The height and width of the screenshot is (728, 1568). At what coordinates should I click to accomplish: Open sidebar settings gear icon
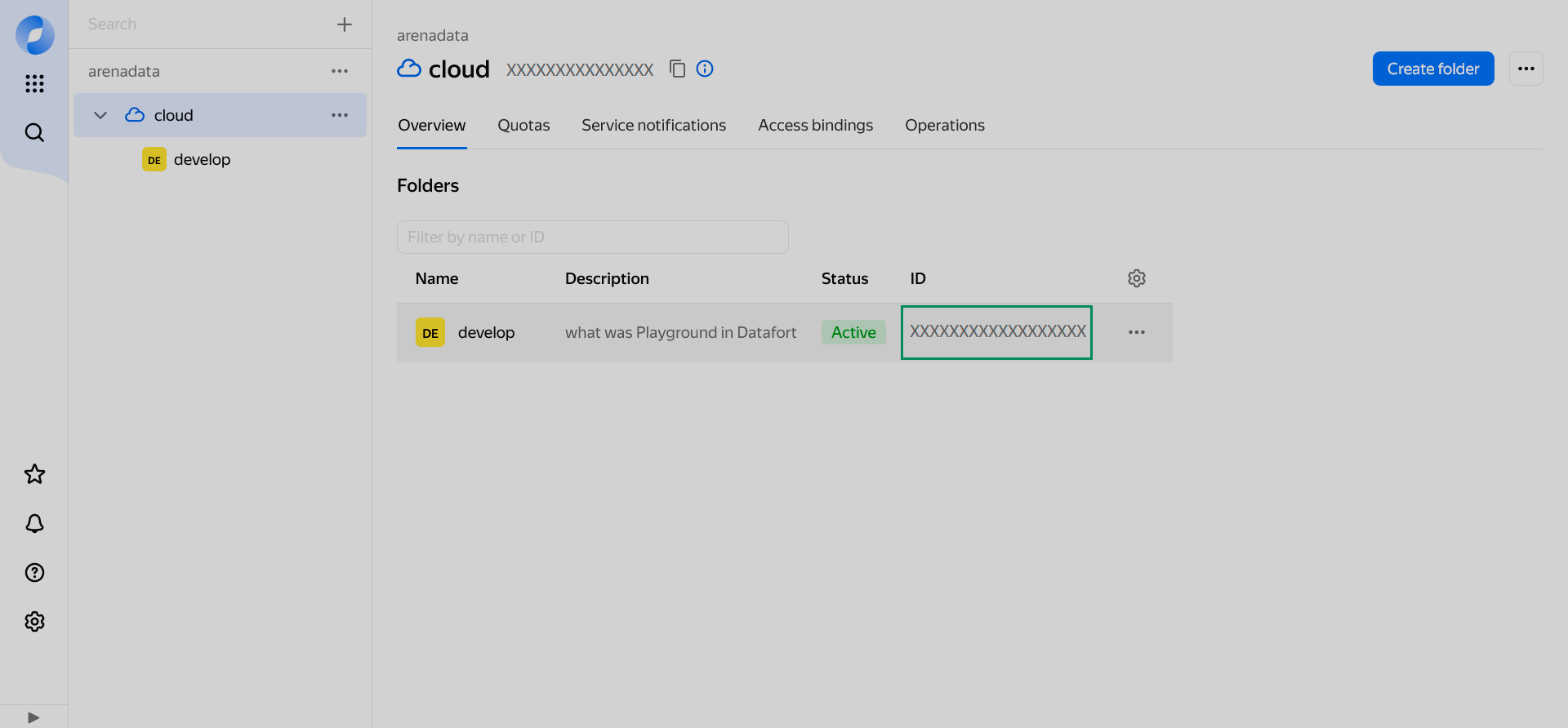(34, 621)
